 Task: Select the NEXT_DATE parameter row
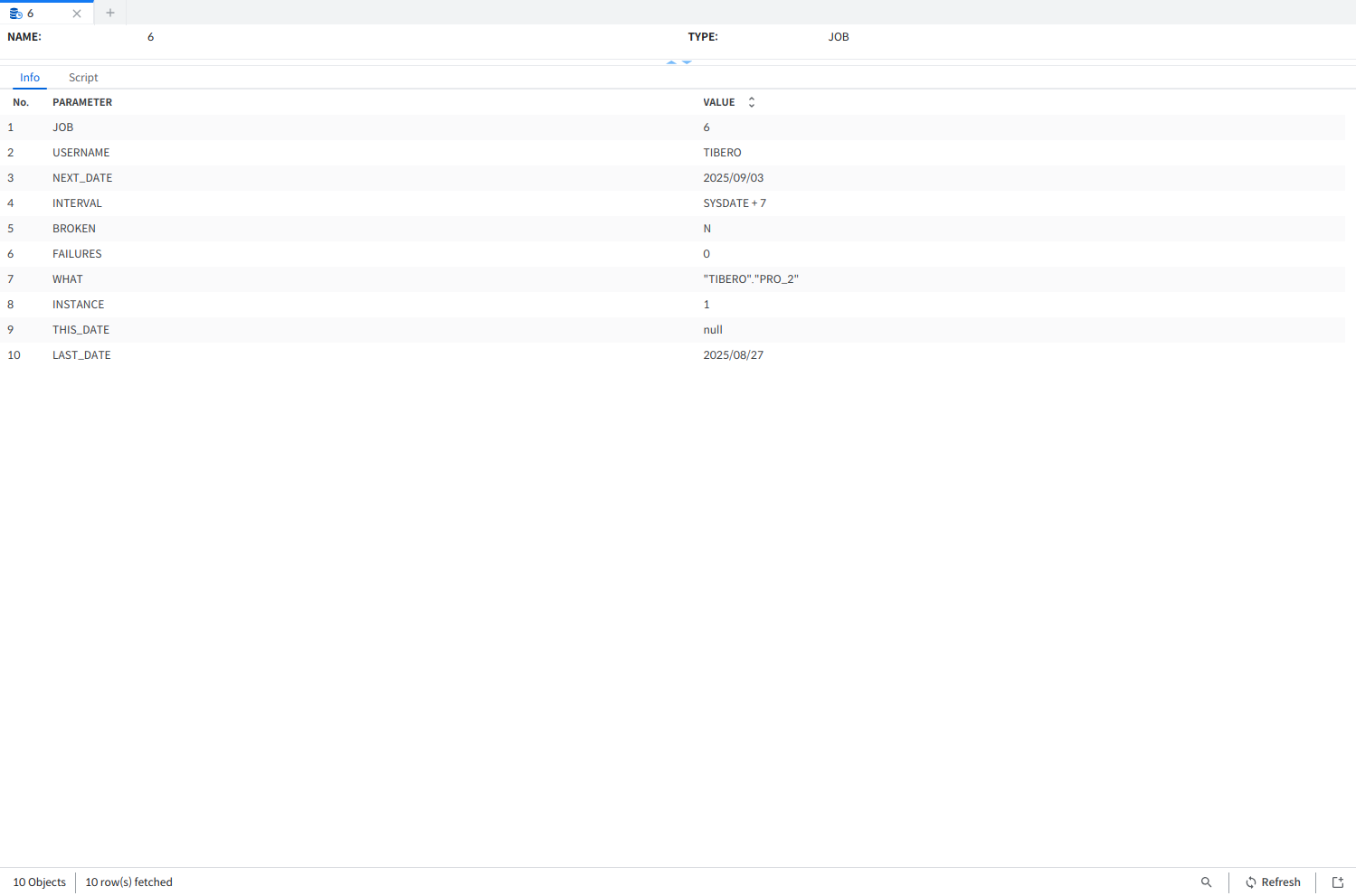pos(82,178)
